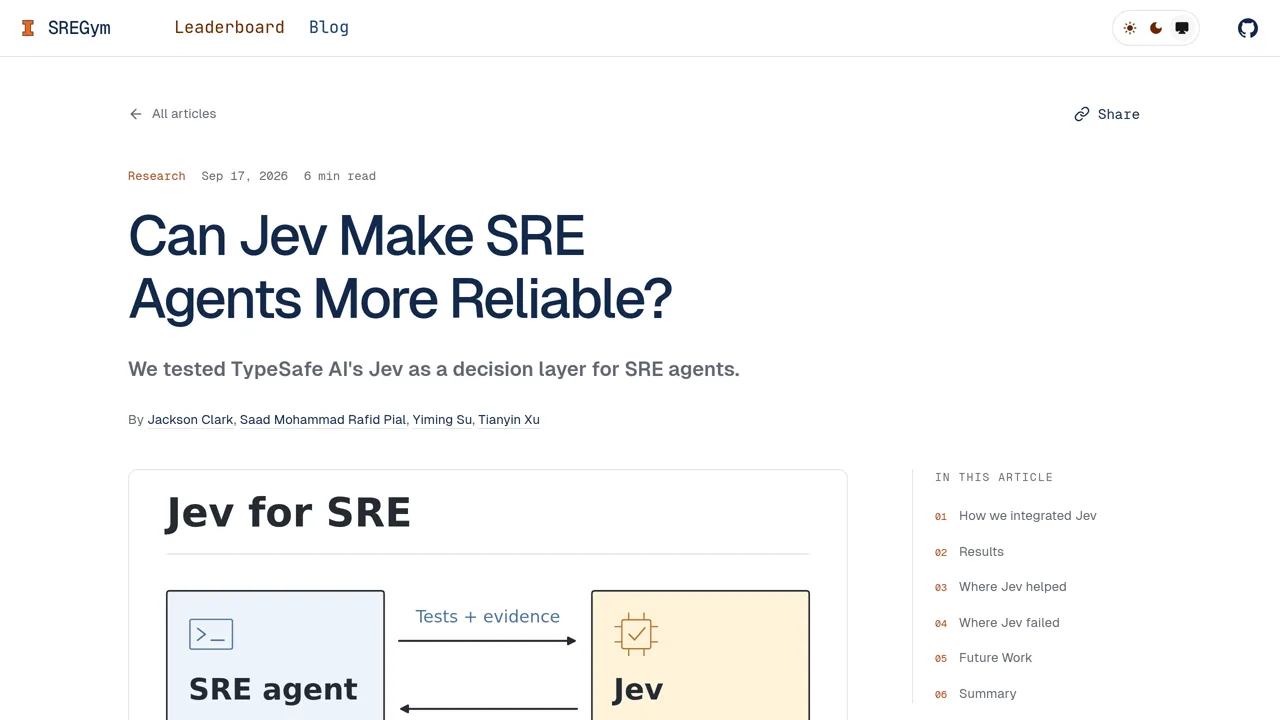Jump to How we integrated Jev section
This screenshot has height=720, width=1280.
[1027, 516]
